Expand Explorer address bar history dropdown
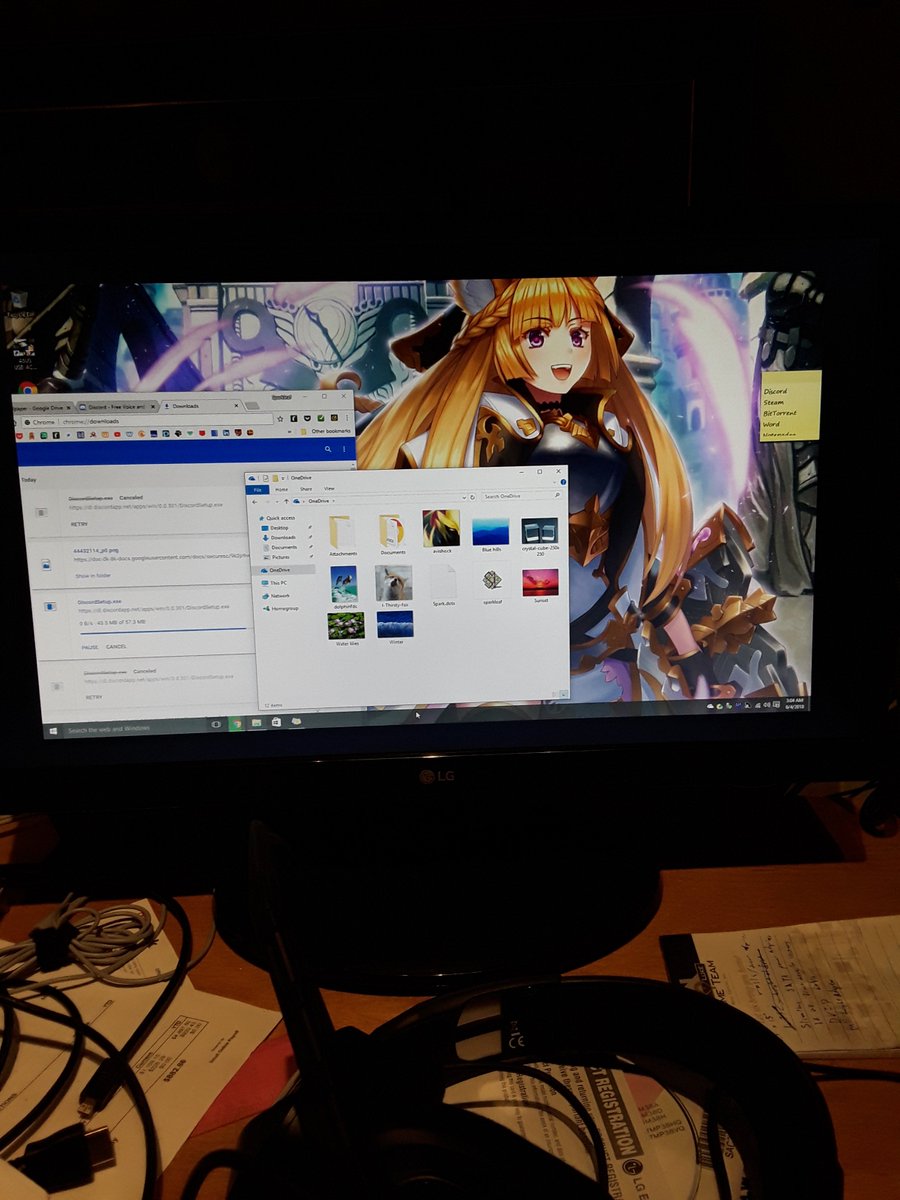 point(464,496)
